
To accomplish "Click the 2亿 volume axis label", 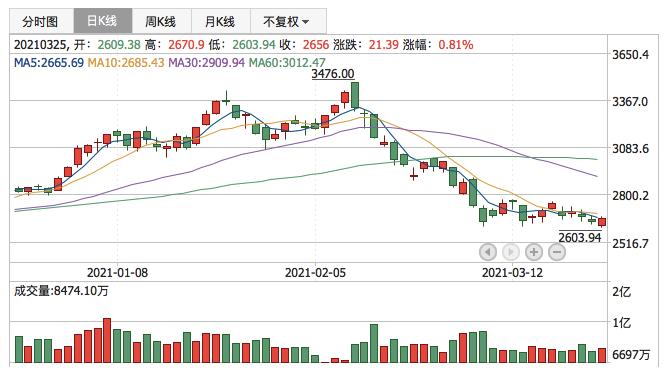I will coord(621,292).
